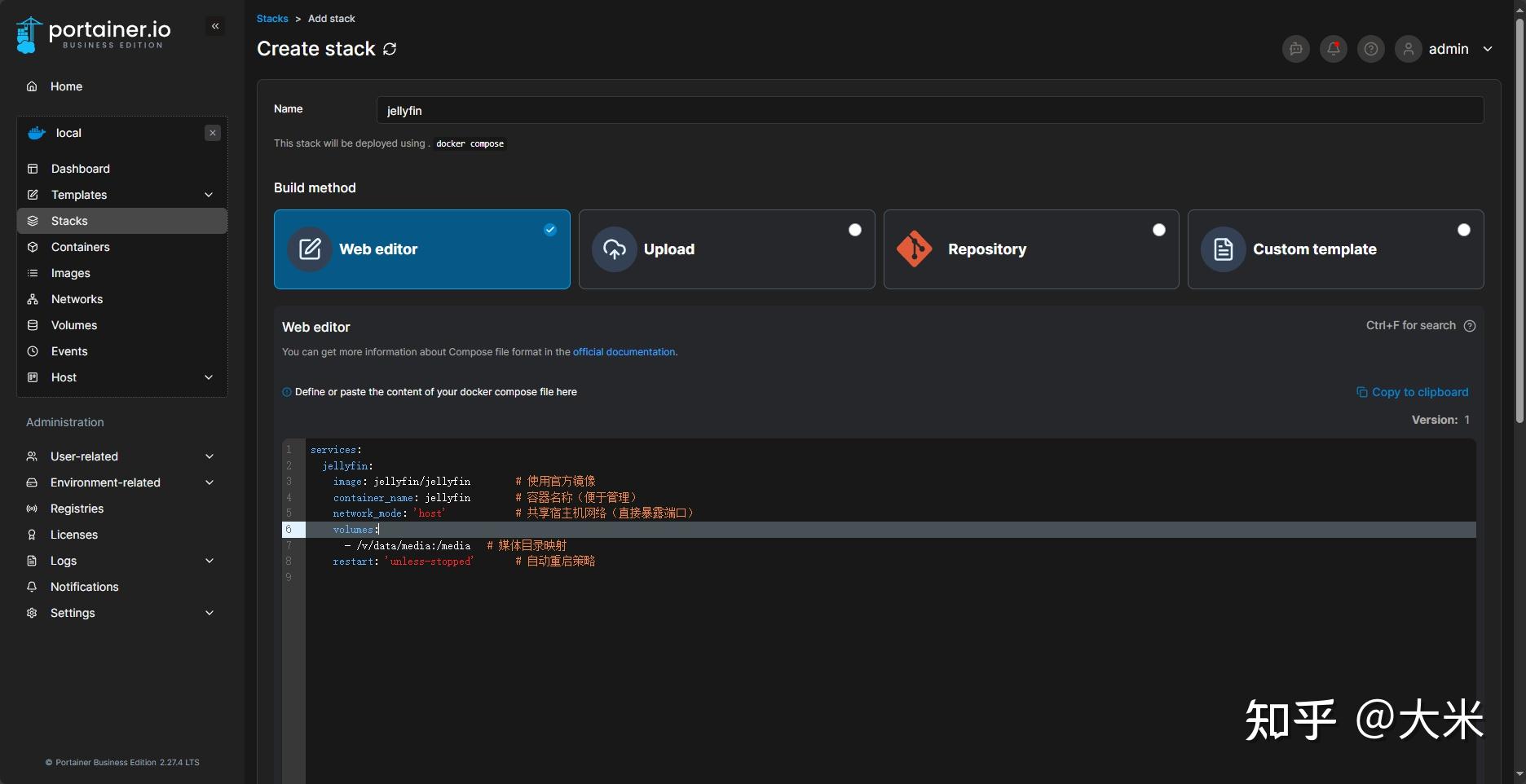The height and width of the screenshot is (784, 1526).
Task: Open the Dashboard menu item
Action: 122,169
